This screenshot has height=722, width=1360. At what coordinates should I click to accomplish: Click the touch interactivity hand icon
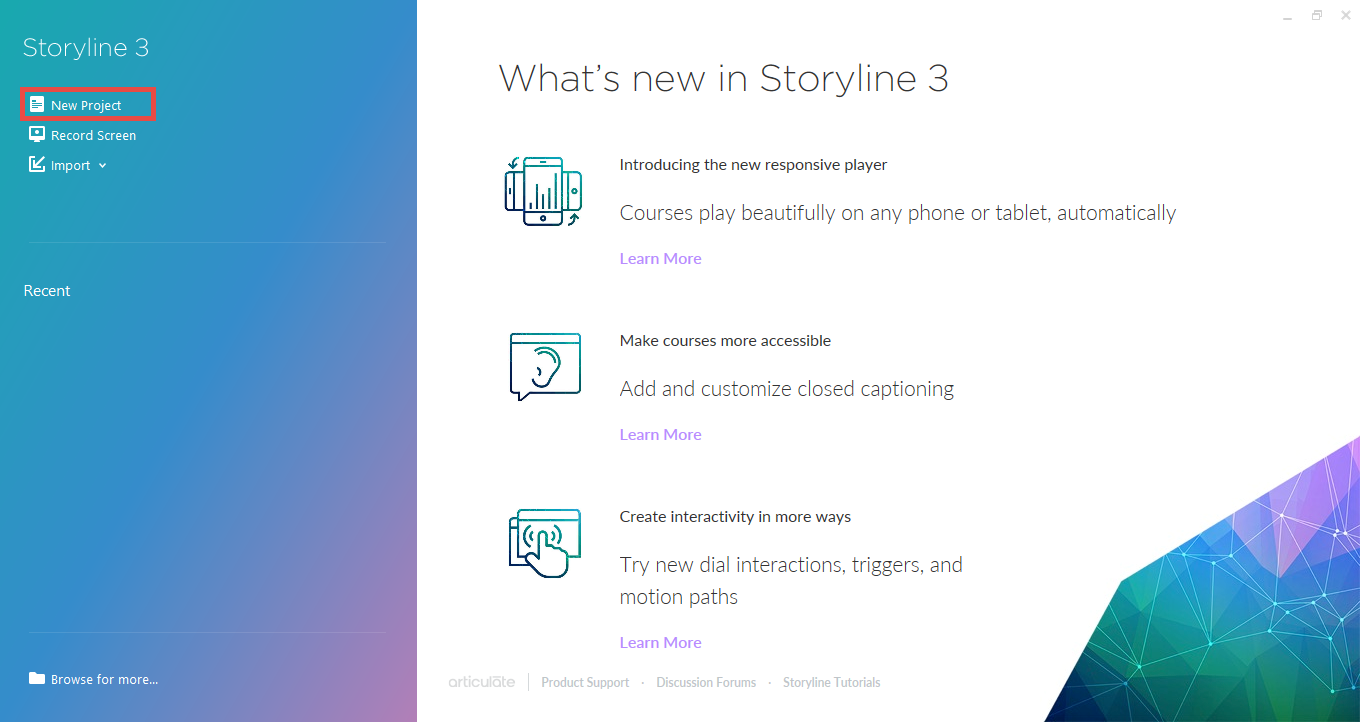[543, 543]
